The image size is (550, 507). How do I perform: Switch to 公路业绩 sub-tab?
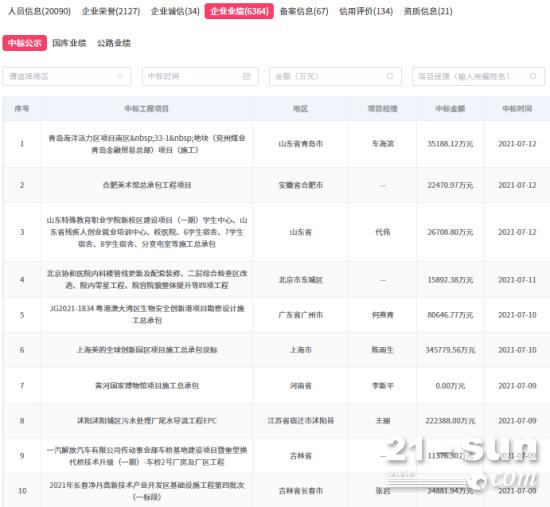pos(114,43)
